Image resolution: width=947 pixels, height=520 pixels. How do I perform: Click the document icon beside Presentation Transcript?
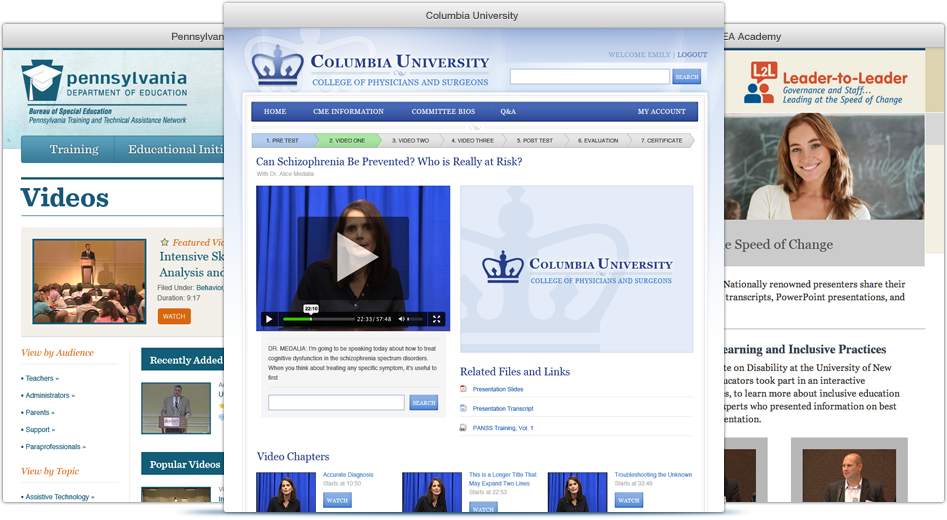463,408
